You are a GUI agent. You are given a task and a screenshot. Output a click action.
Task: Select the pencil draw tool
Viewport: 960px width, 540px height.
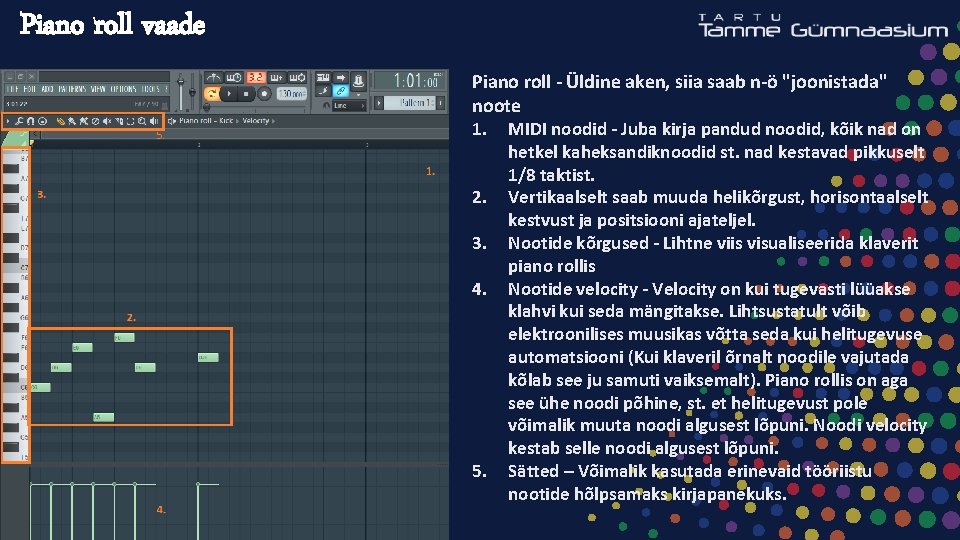coord(61,121)
